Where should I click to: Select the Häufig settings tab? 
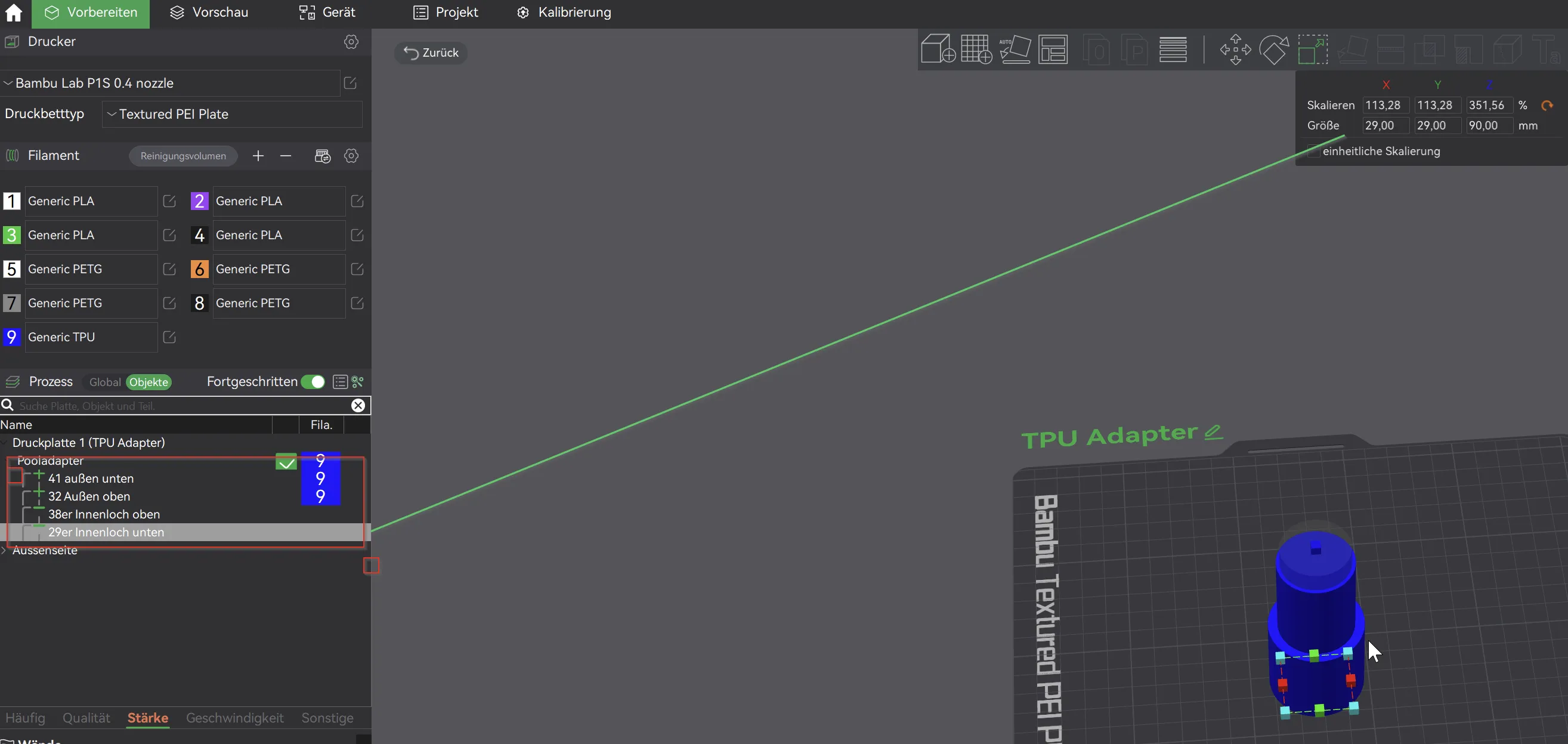(x=25, y=718)
